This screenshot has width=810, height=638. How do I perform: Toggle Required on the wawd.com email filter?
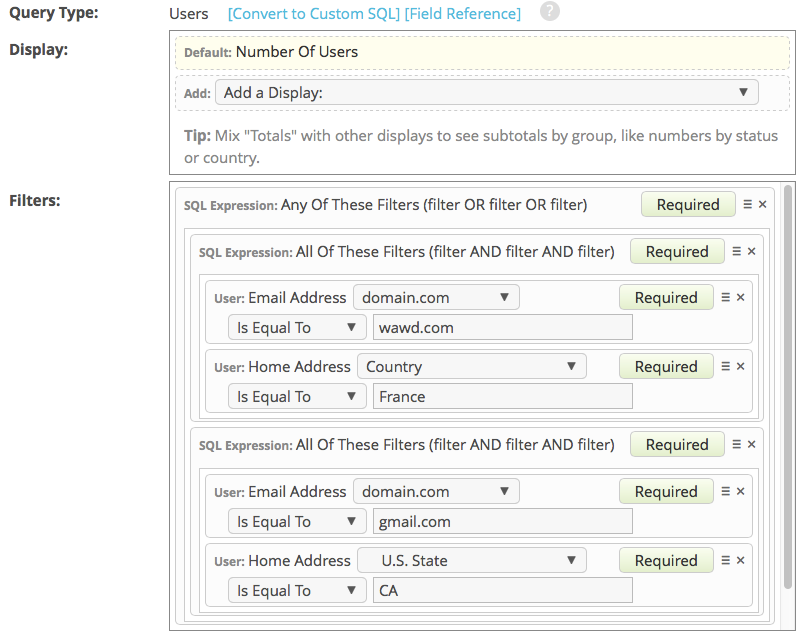pyautogui.click(x=666, y=297)
